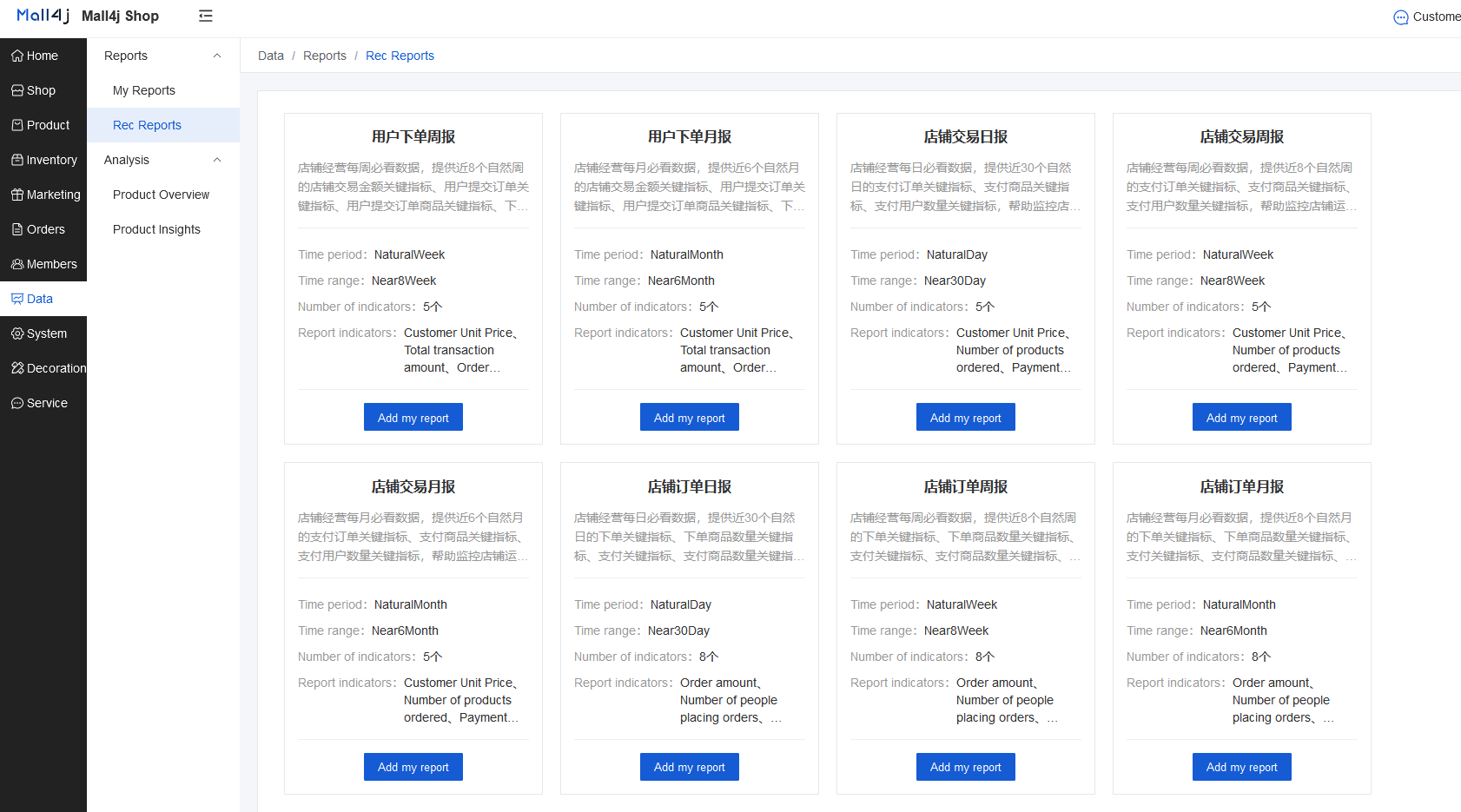Click the Home house icon
The height and width of the screenshot is (812, 1461).
[17, 56]
